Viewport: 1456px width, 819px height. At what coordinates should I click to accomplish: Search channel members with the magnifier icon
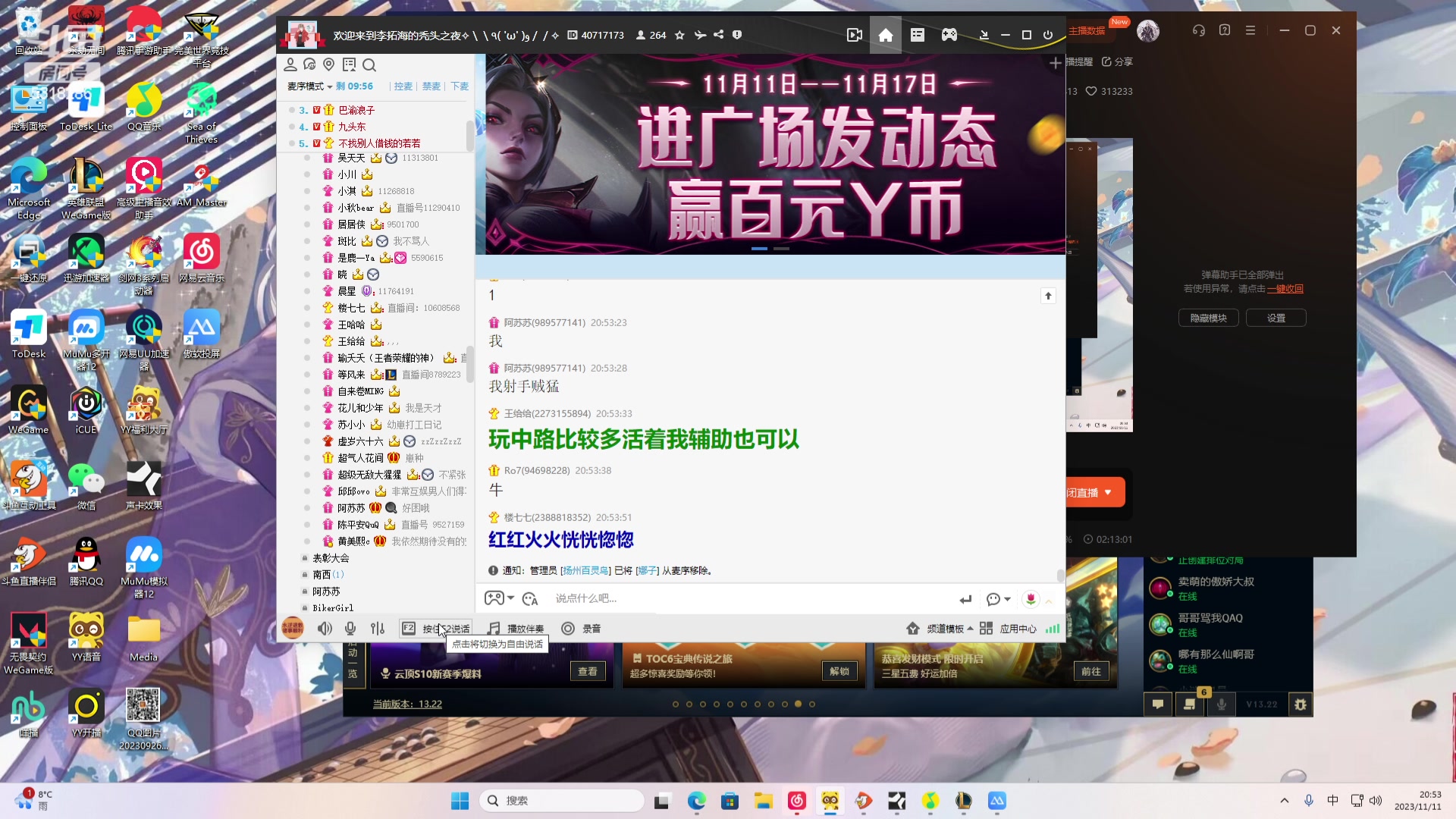click(x=369, y=64)
